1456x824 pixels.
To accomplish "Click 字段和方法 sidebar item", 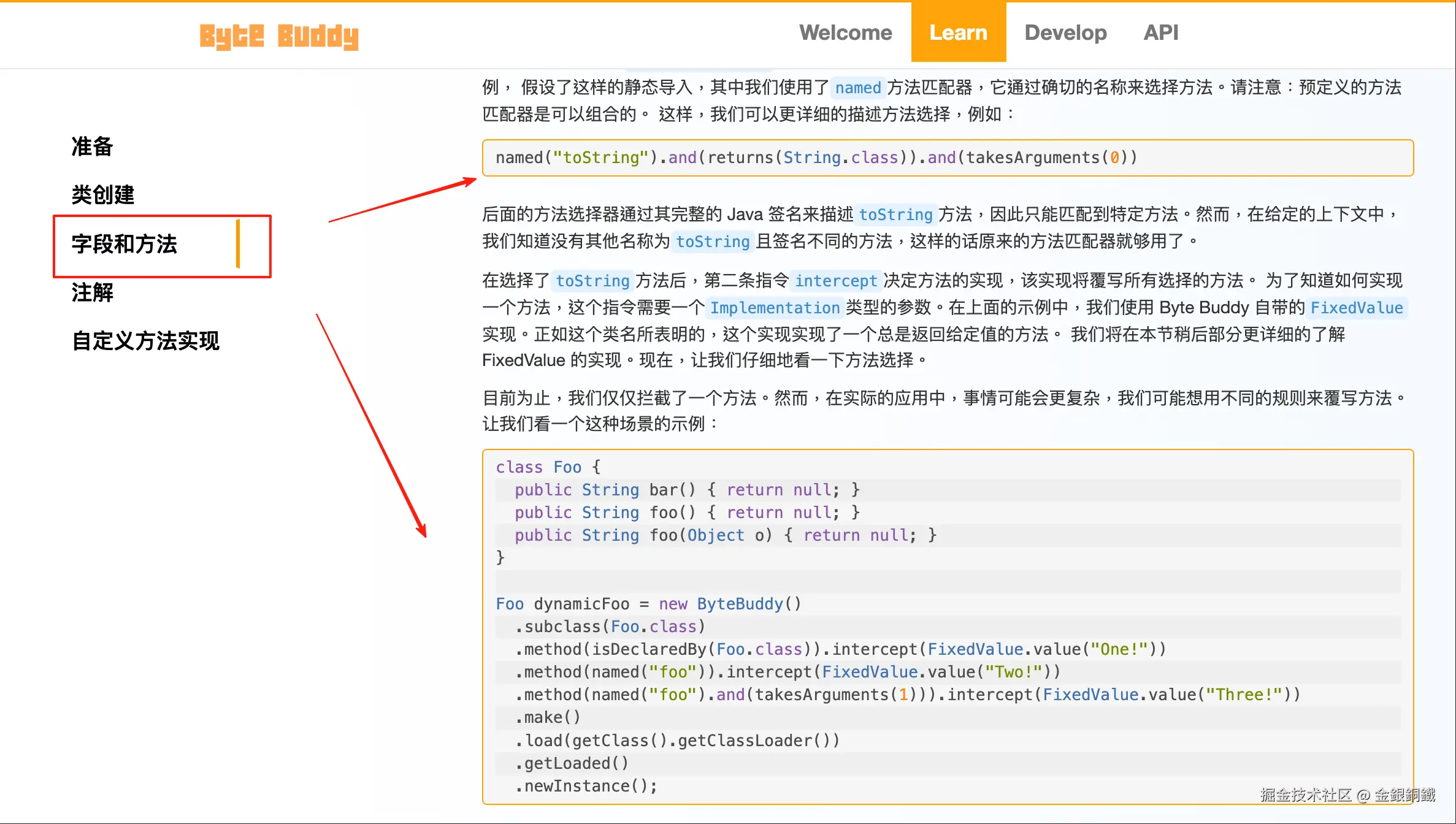I will [x=125, y=244].
